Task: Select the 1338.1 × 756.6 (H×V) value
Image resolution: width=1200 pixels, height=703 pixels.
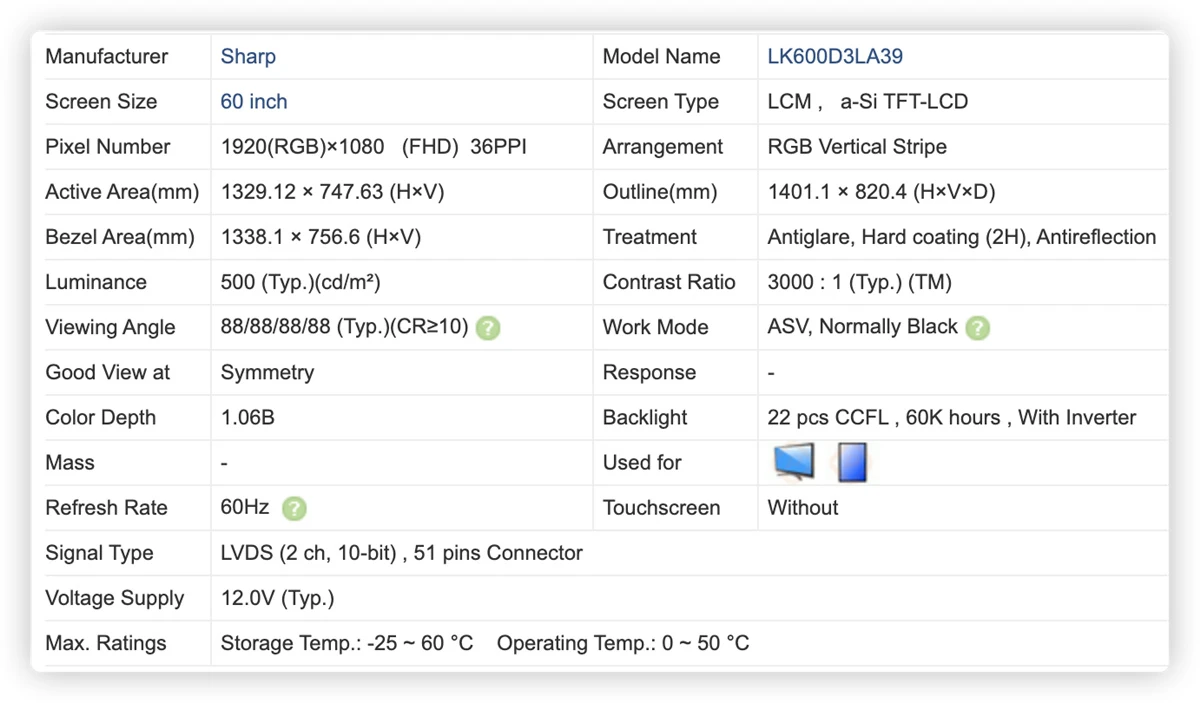Action: tap(321, 237)
